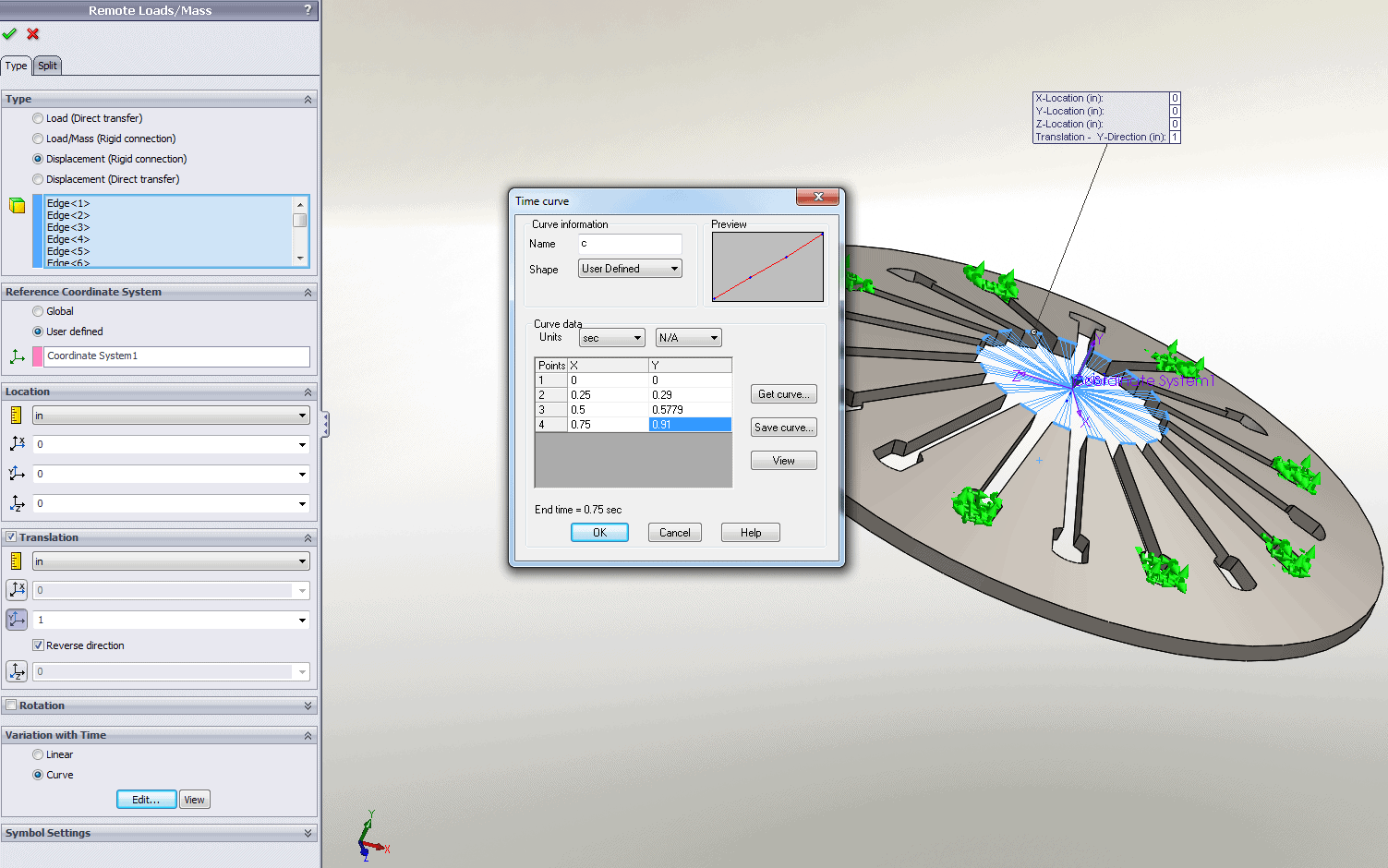Toggle the Y-direction translation icon
Viewport: 1388px width, 868px height.
[x=17, y=619]
